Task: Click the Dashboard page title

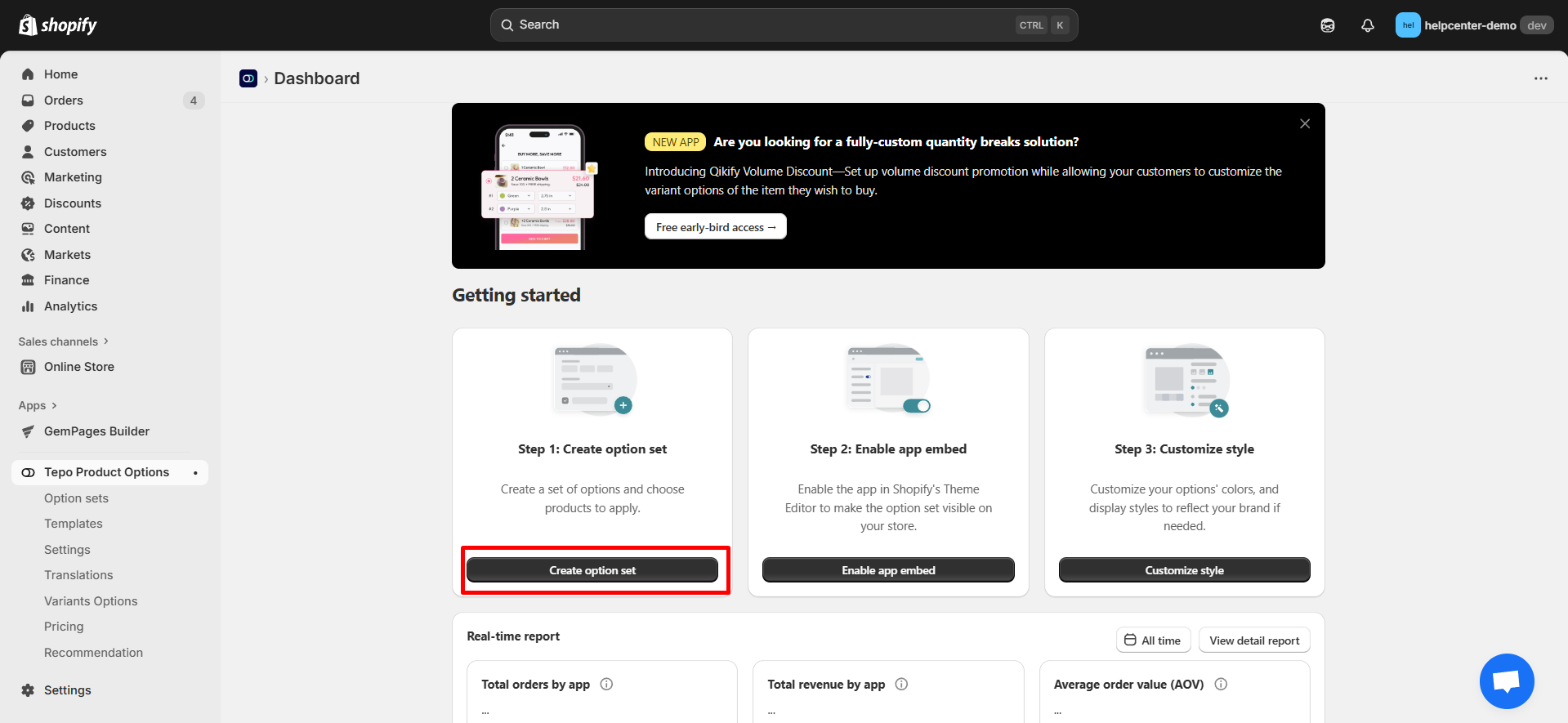Action: (x=317, y=78)
